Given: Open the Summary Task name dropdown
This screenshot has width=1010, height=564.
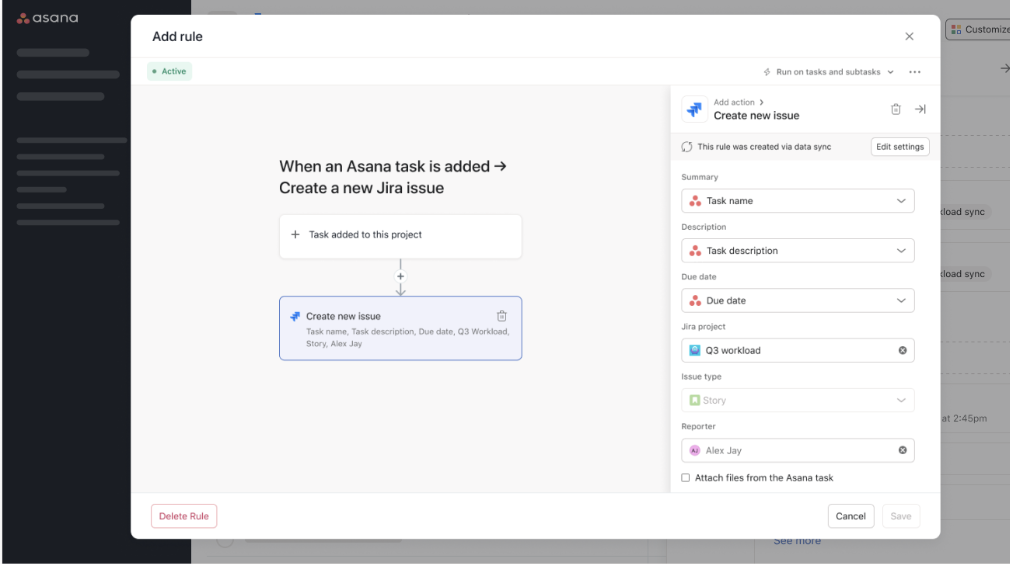Looking at the screenshot, I should click(797, 201).
